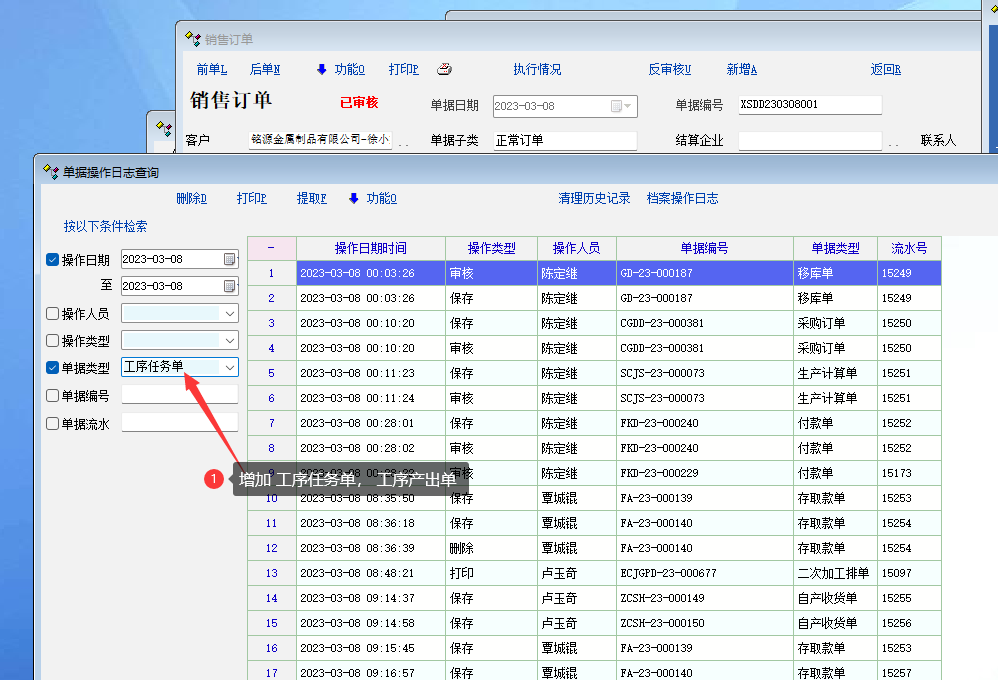The image size is (998, 680).
Task: Click blue arrow 功能 in log query toolbar
Action: coord(372,198)
